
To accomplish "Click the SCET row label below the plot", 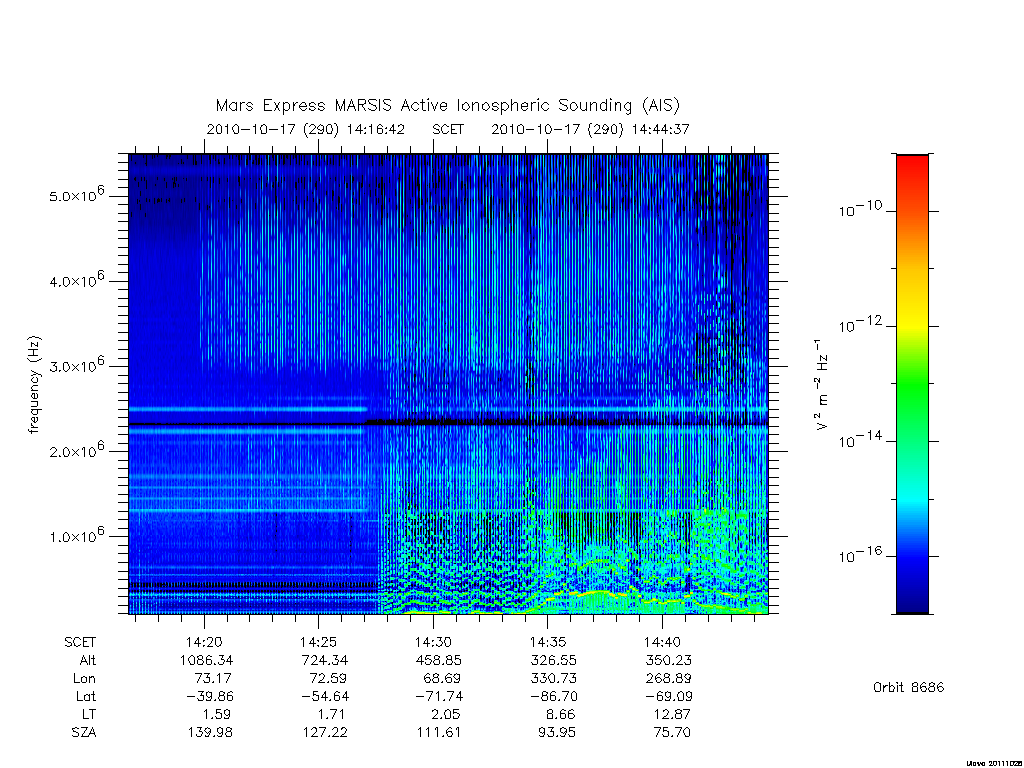I will click(80, 643).
